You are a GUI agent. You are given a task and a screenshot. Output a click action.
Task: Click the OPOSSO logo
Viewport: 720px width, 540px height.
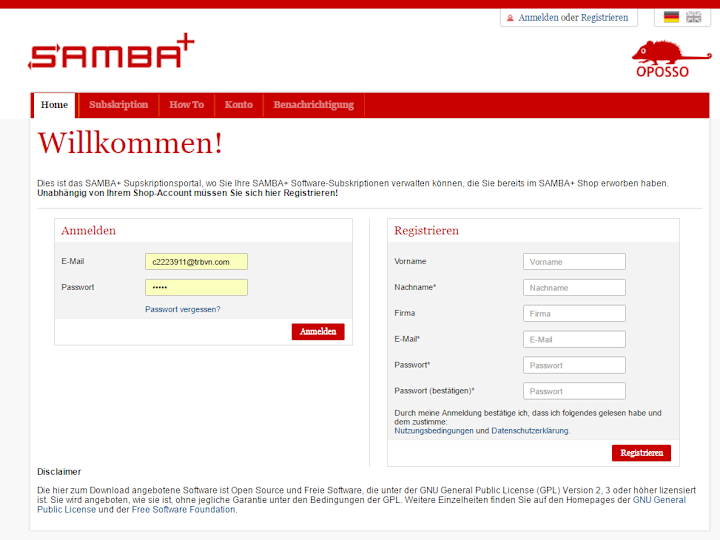coord(671,59)
